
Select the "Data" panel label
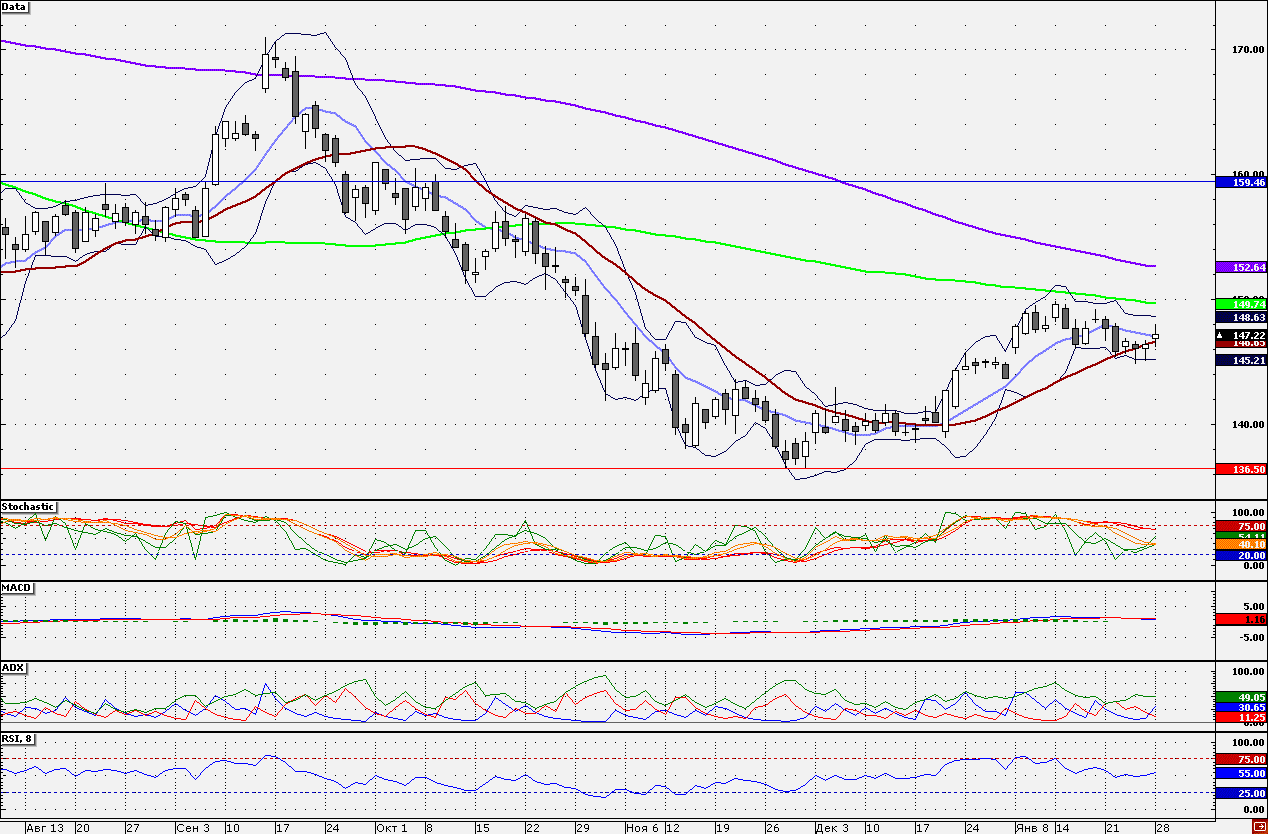15,7
